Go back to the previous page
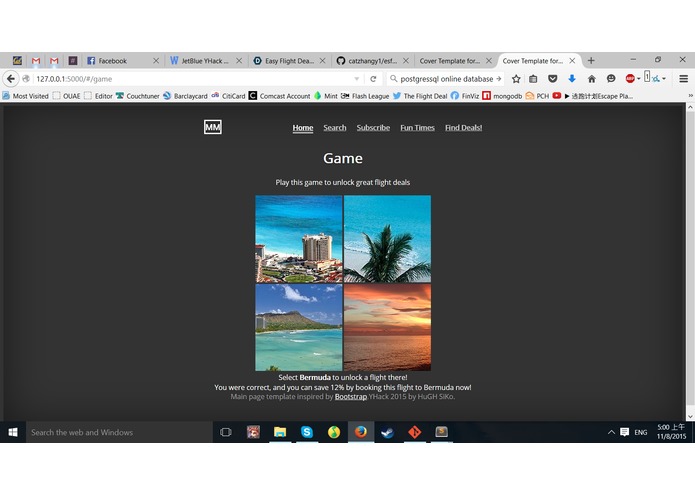Viewport: 695px width, 494px height. click(11, 79)
